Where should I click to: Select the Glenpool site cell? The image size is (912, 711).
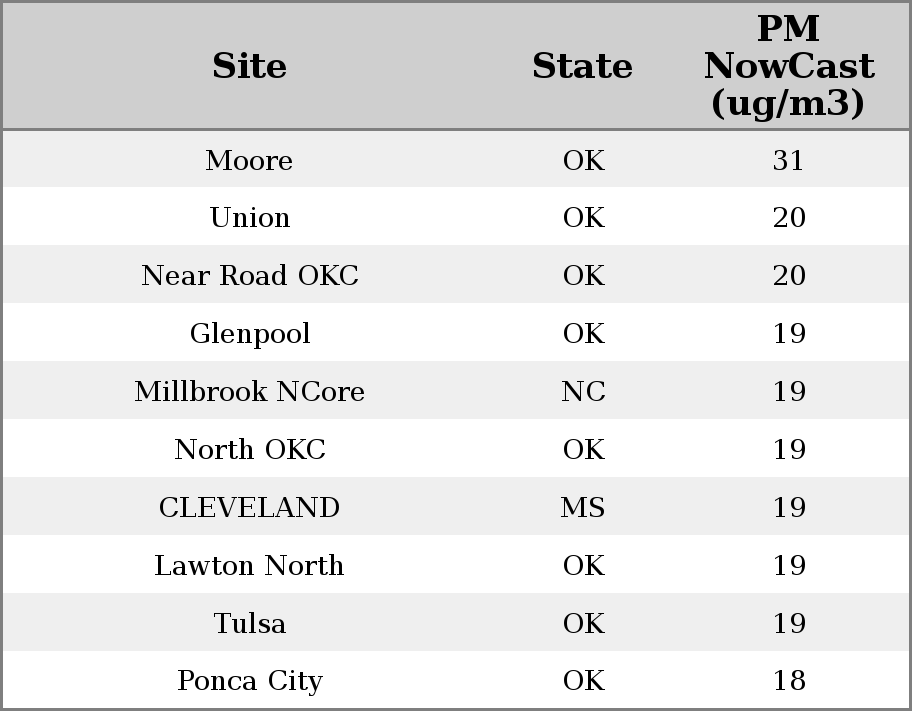coord(250,334)
